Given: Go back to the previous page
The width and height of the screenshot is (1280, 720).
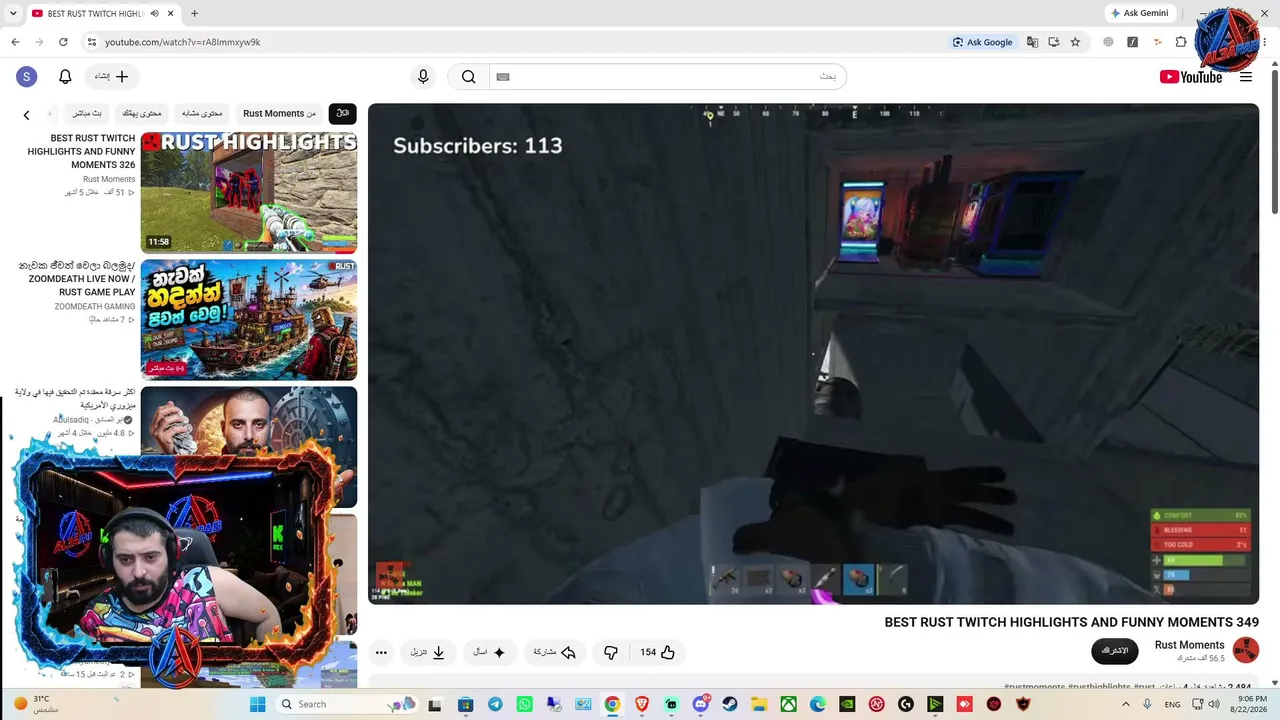Looking at the screenshot, I should coord(15,42).
